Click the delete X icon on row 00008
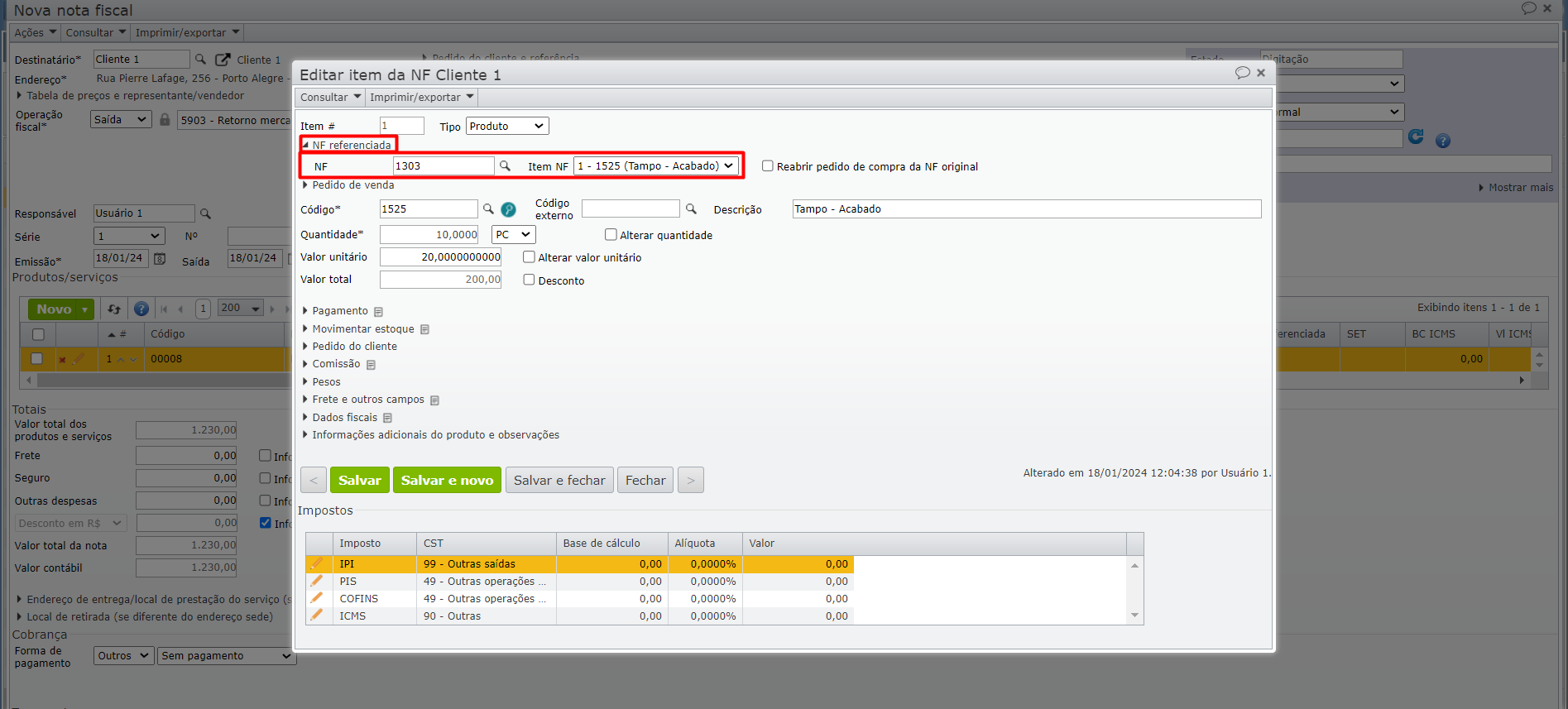The width and height of the screenshot is (1568, 709). point(62,360)
